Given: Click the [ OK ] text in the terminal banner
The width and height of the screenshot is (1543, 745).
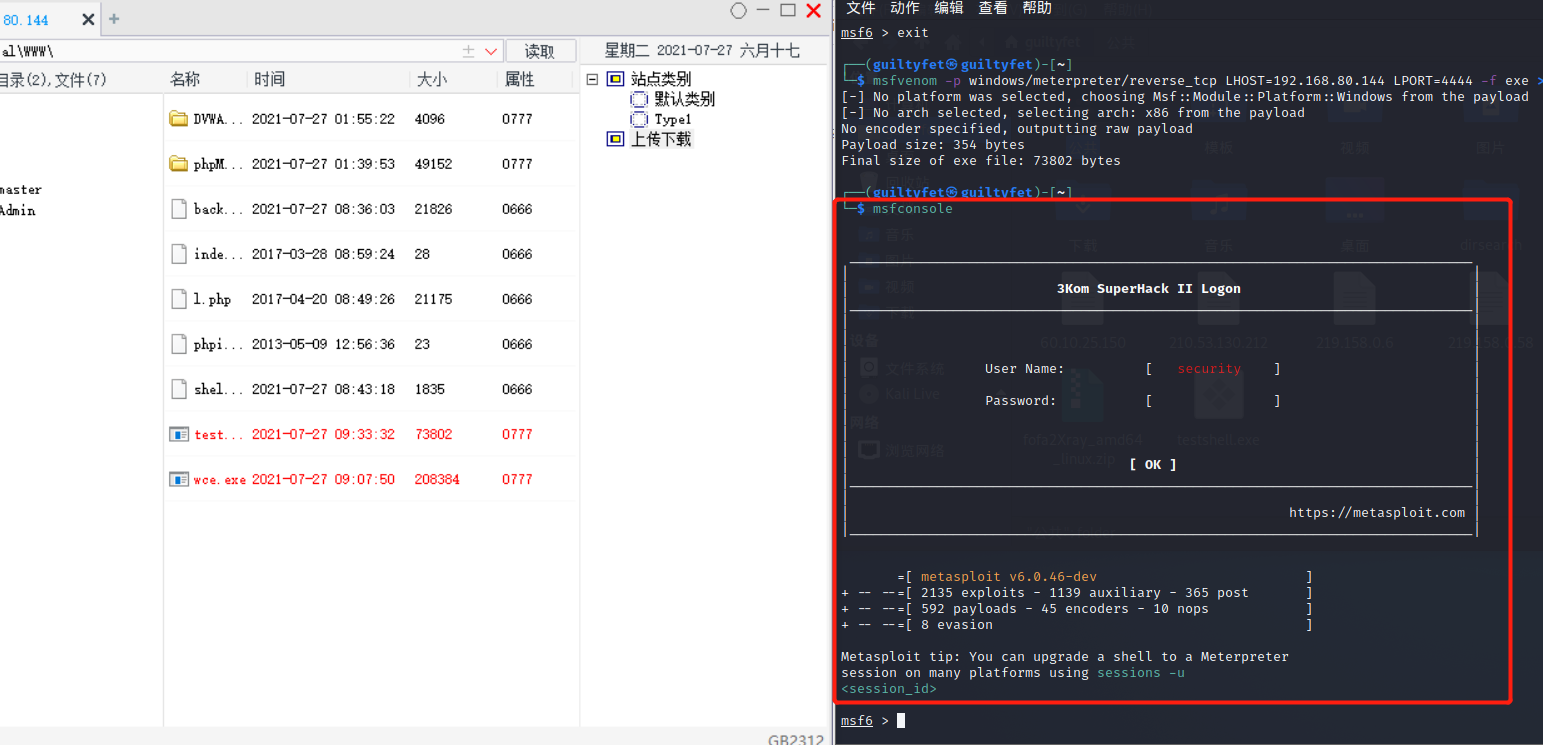Looking at the screenshot, I should [x=1152, y=464].
